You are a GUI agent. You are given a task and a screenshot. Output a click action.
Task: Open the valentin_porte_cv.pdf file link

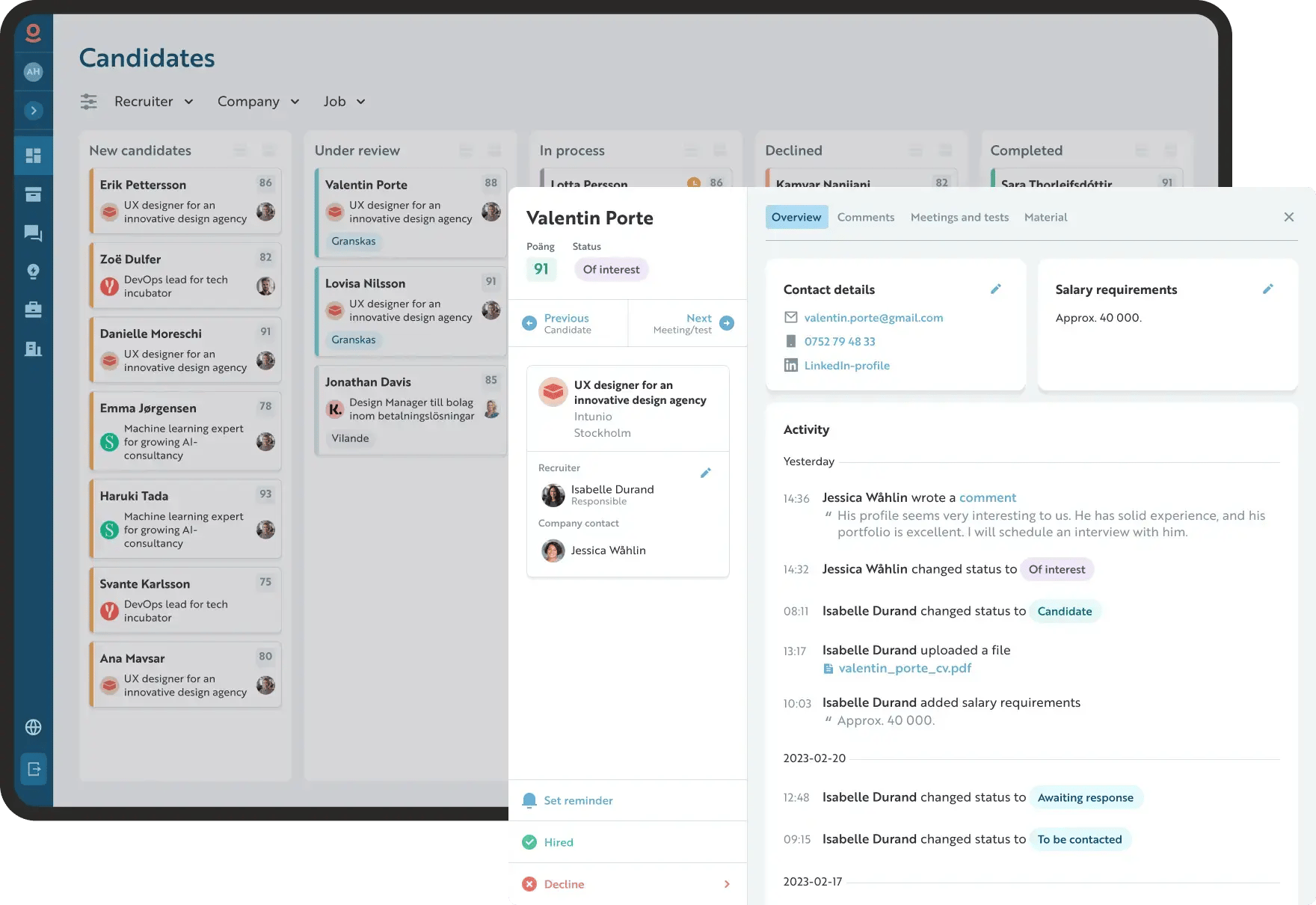pos(904,669)
